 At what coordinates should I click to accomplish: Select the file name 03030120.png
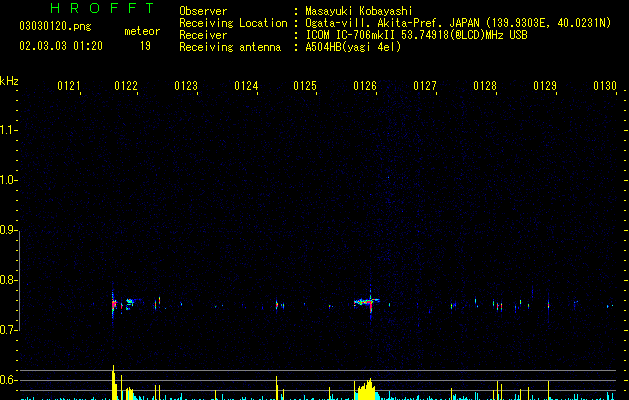pyautogui.click(x=55, y=27)
